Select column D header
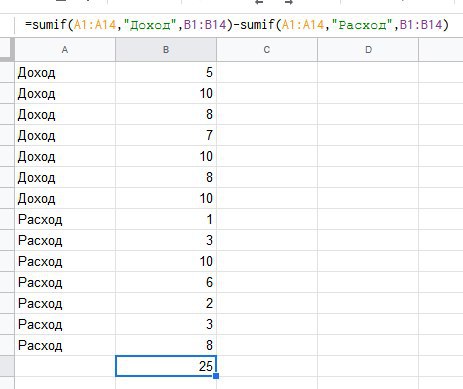 pos(368,50)
